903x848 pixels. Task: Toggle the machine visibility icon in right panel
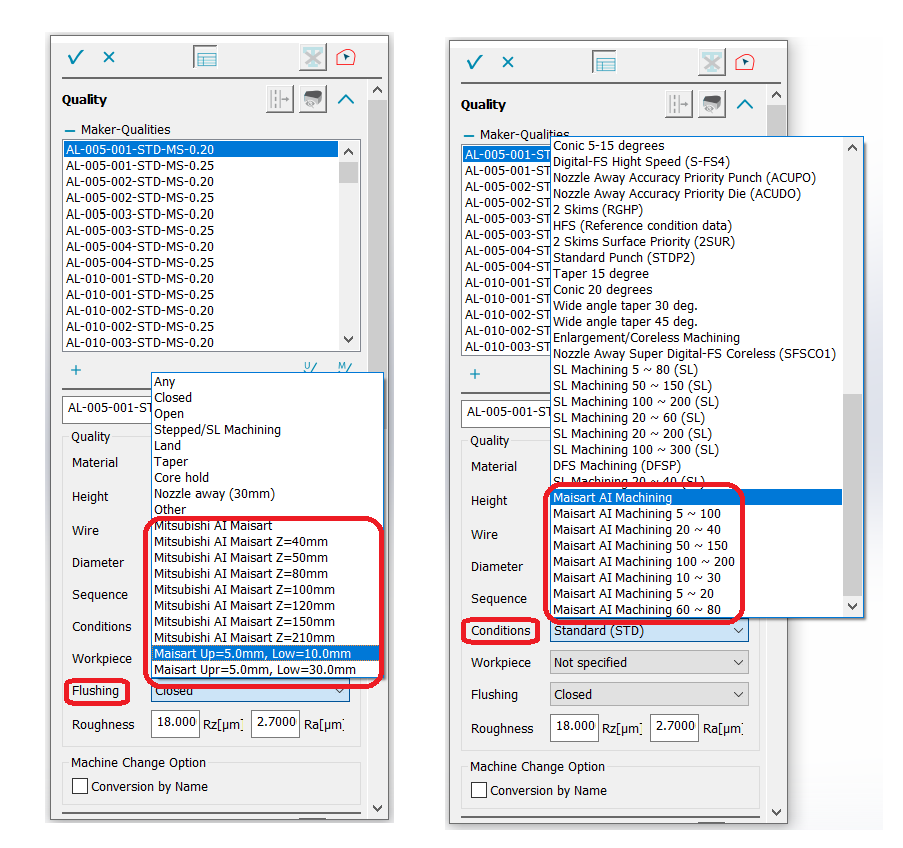tap(712, 104)
